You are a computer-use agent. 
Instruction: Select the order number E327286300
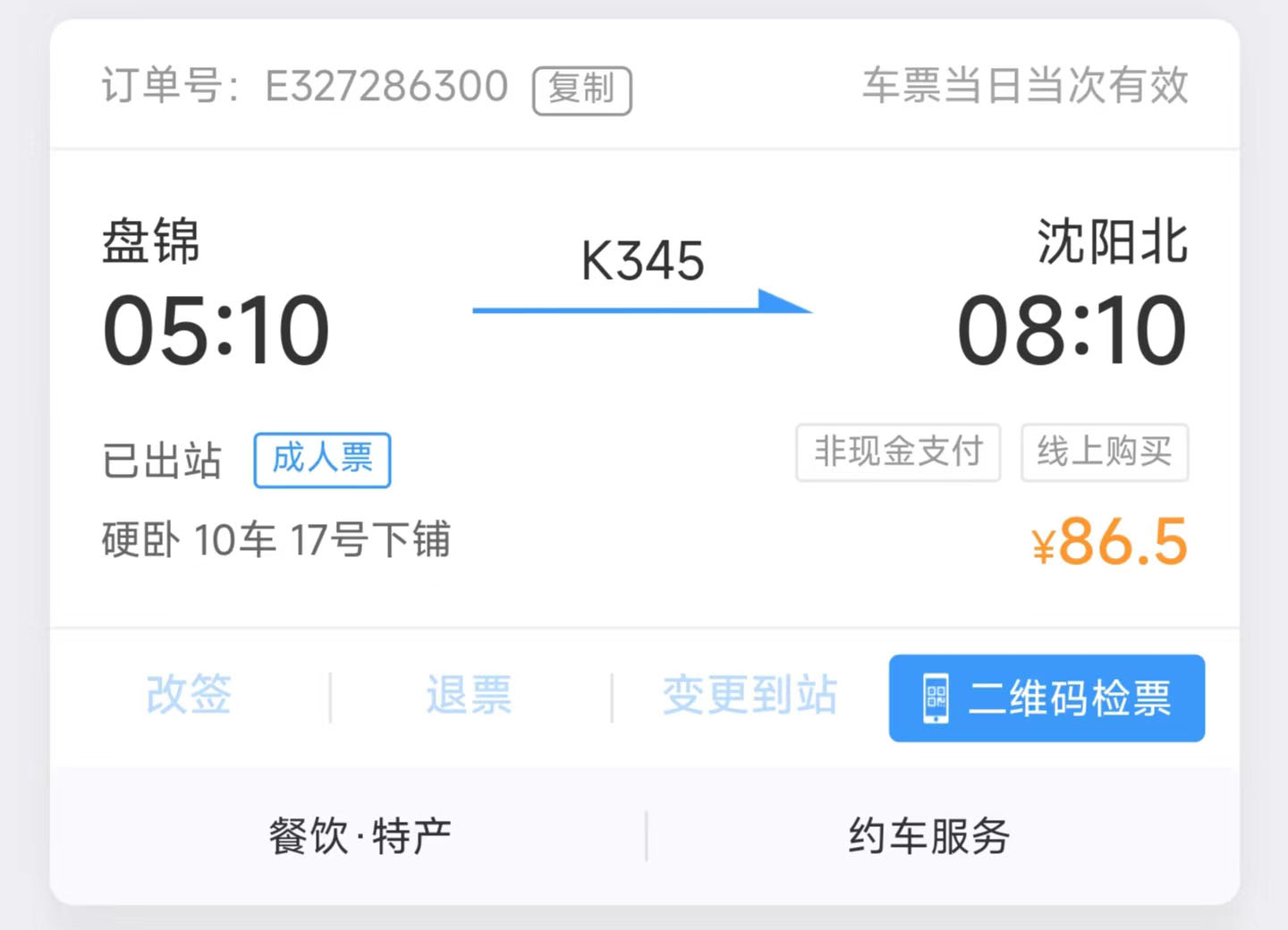(x=386, y=87)
